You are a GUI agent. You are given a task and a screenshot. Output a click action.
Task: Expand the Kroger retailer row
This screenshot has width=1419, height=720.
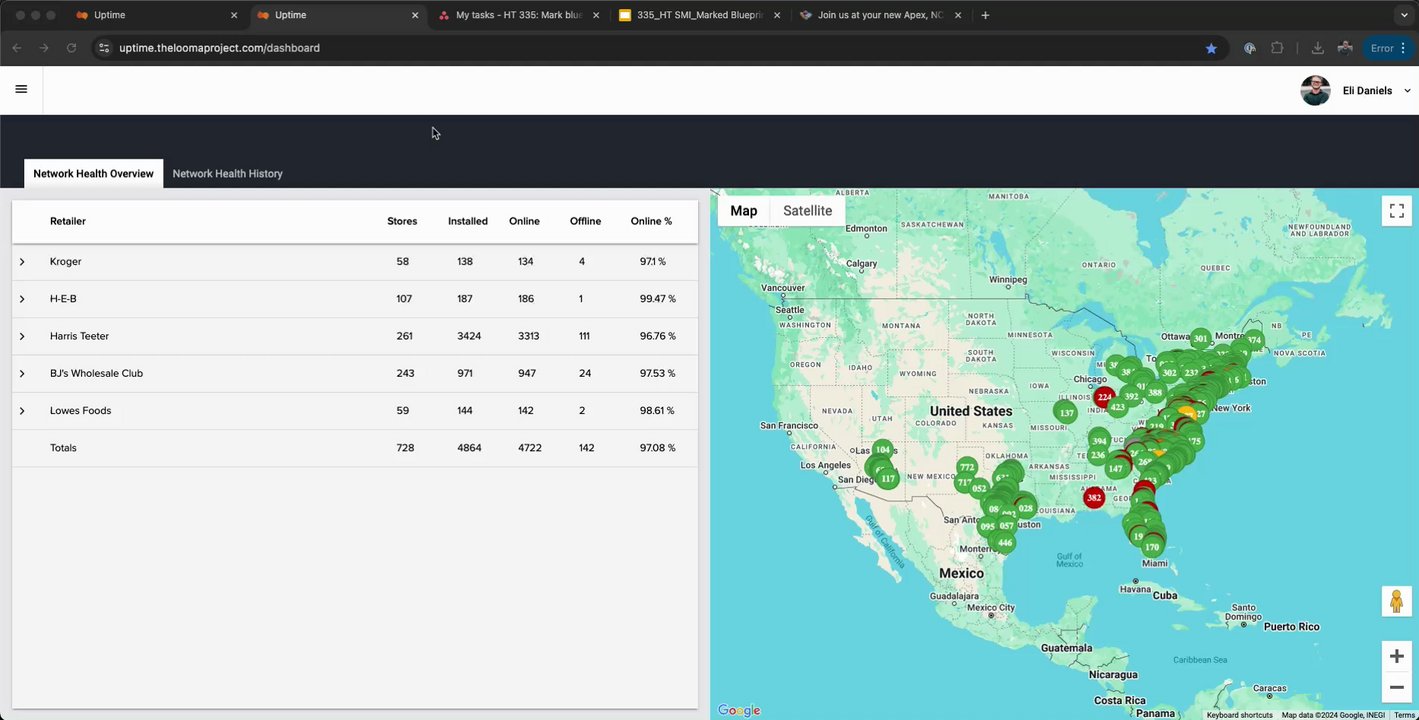(22, 262)
